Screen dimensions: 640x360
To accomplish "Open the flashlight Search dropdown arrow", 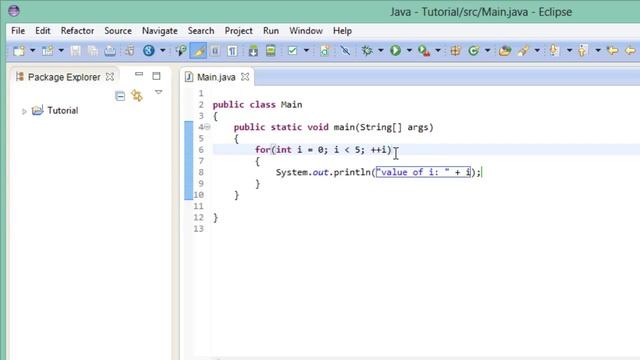I will pos(537,51).
